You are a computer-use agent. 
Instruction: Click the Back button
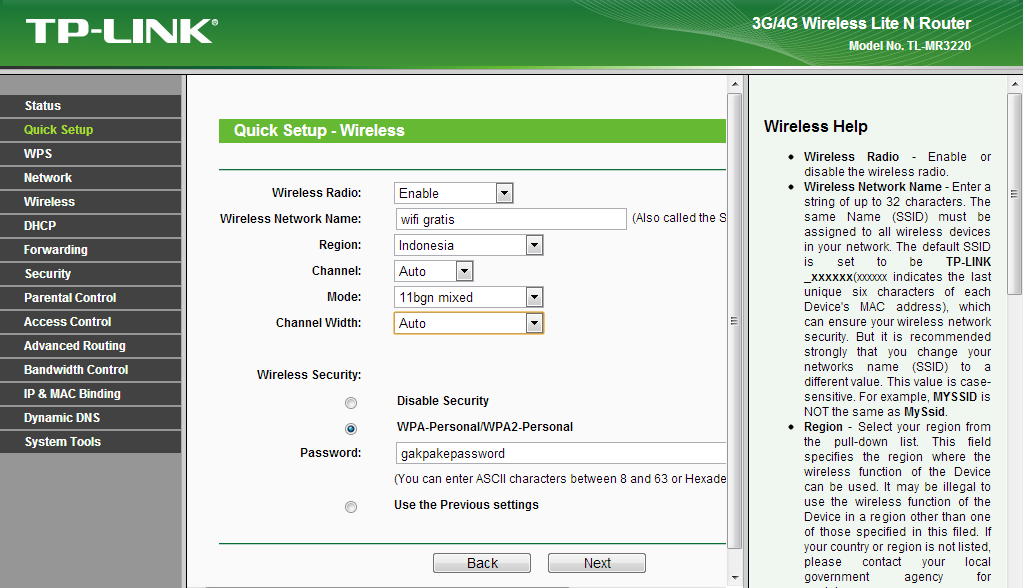point(482,562)
